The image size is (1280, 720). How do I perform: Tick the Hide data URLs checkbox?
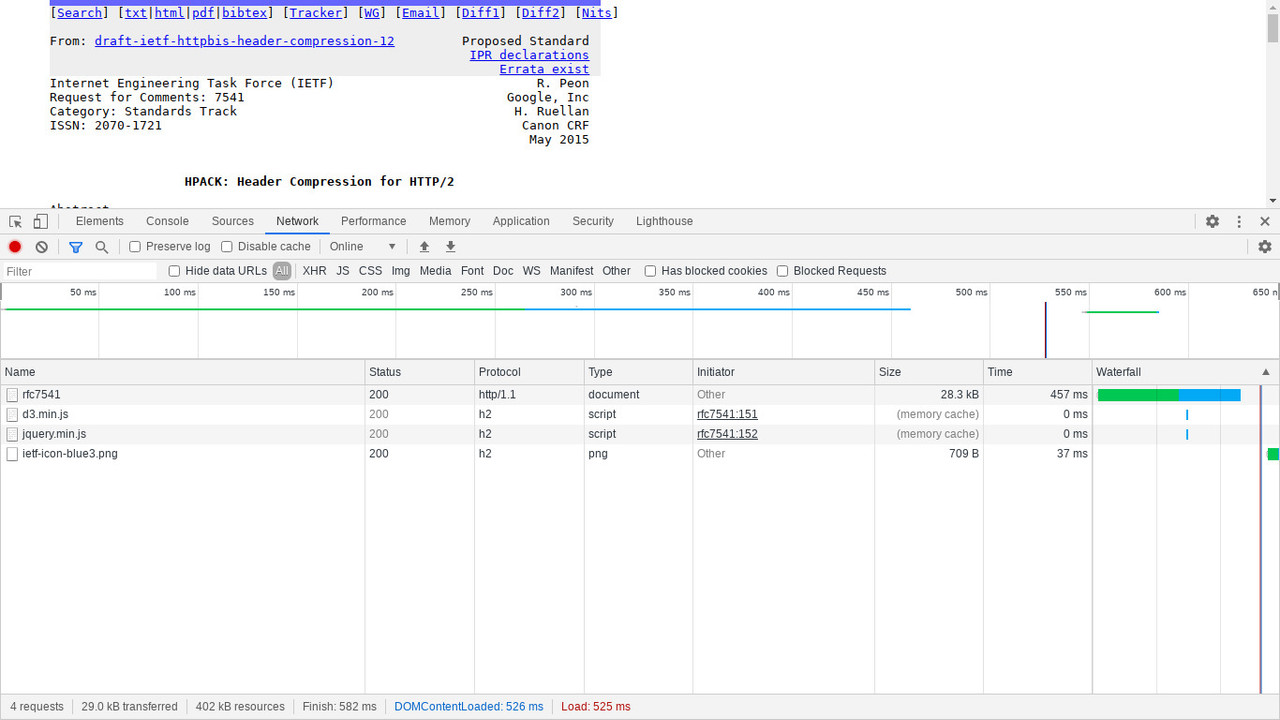click(x=174, y=271)
